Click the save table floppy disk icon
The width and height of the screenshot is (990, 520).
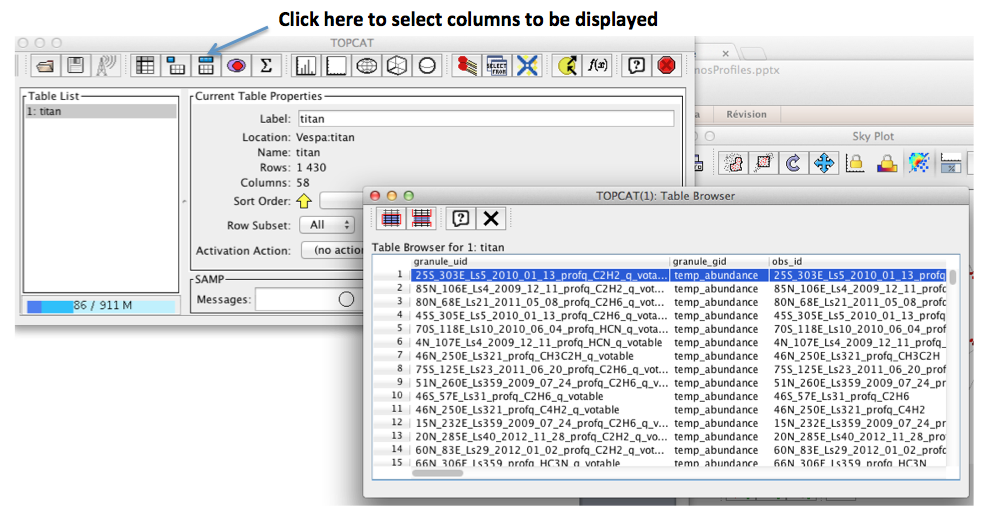[76, 66]
